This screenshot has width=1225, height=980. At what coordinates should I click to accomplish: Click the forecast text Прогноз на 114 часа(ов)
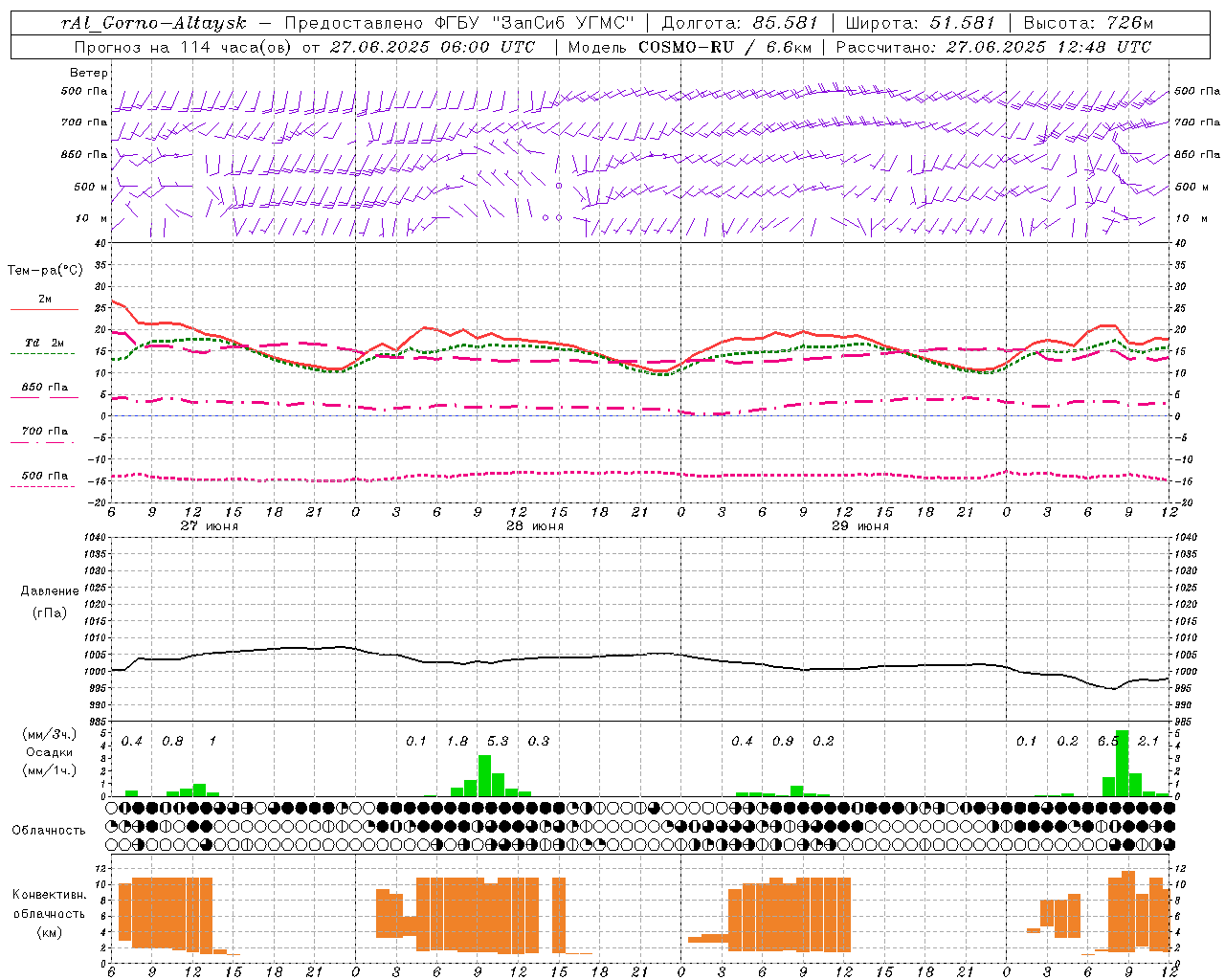(183, 47)
